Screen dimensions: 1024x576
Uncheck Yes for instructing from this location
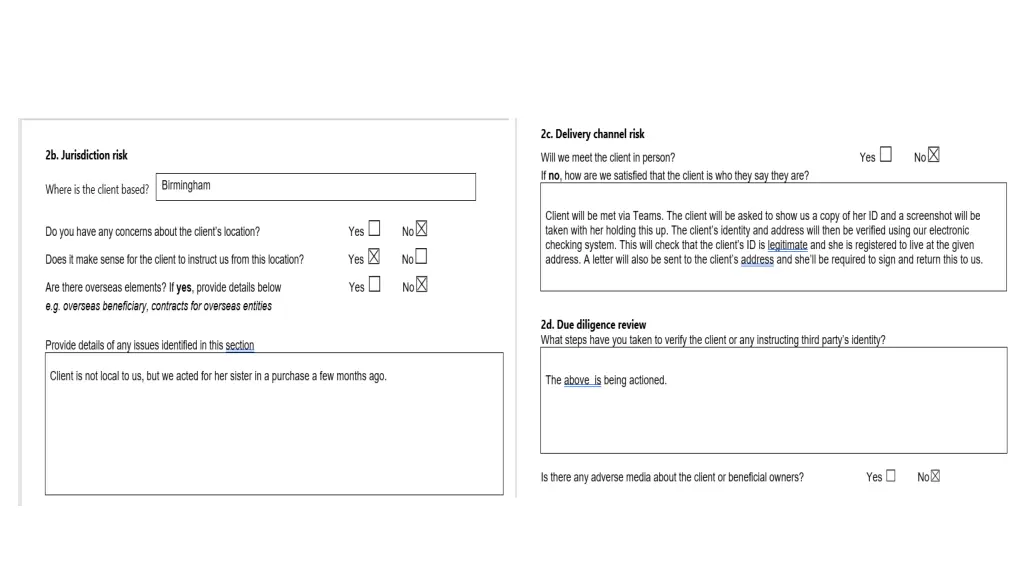click(374, 257)
